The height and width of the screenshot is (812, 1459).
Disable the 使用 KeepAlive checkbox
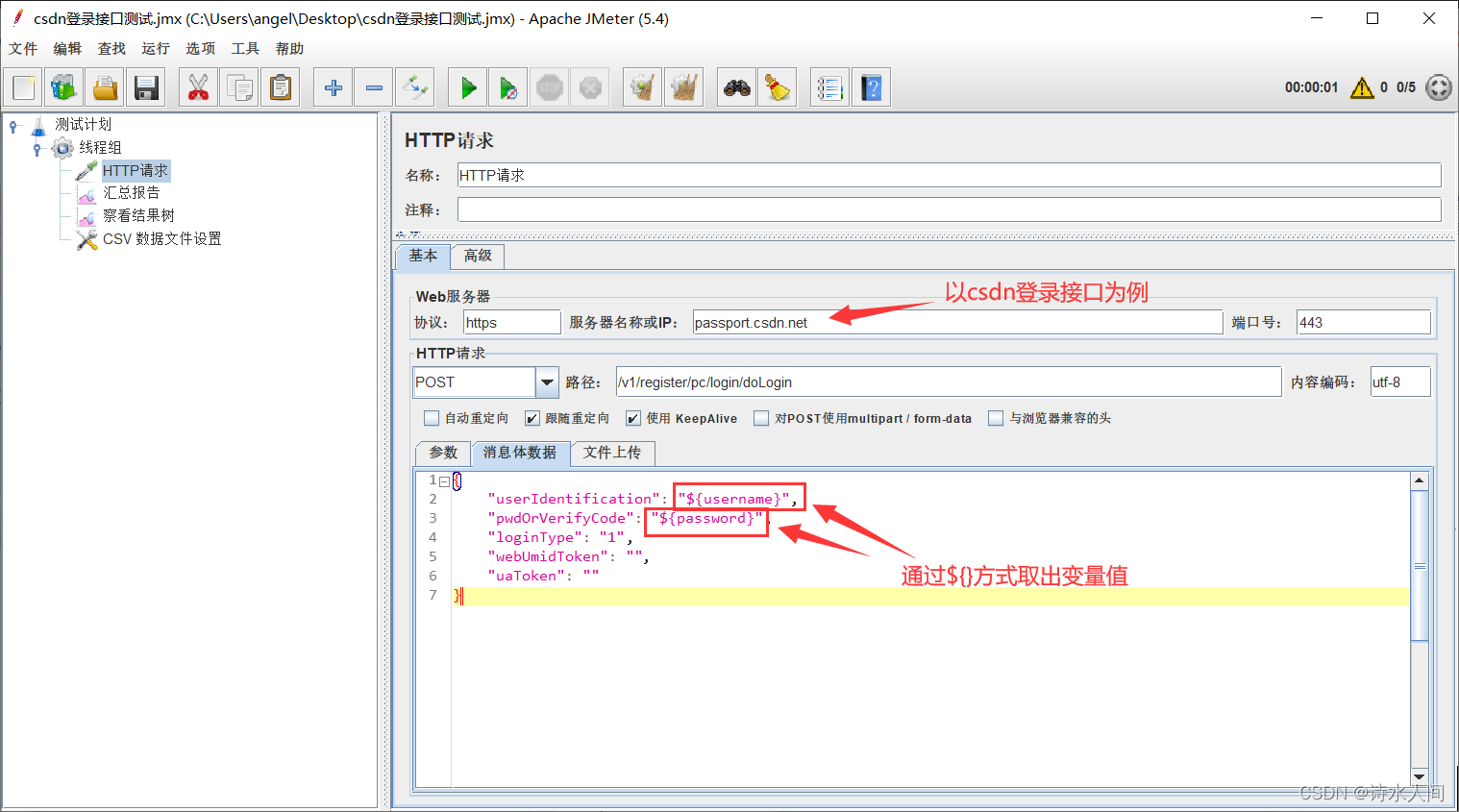(632, 418)
